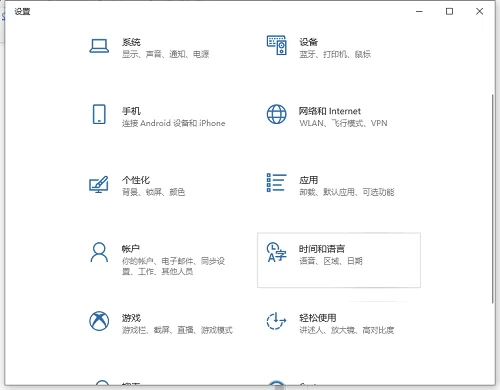Open 个性化 category label
This screenshot has height=390, width=500.
[136, 180]
